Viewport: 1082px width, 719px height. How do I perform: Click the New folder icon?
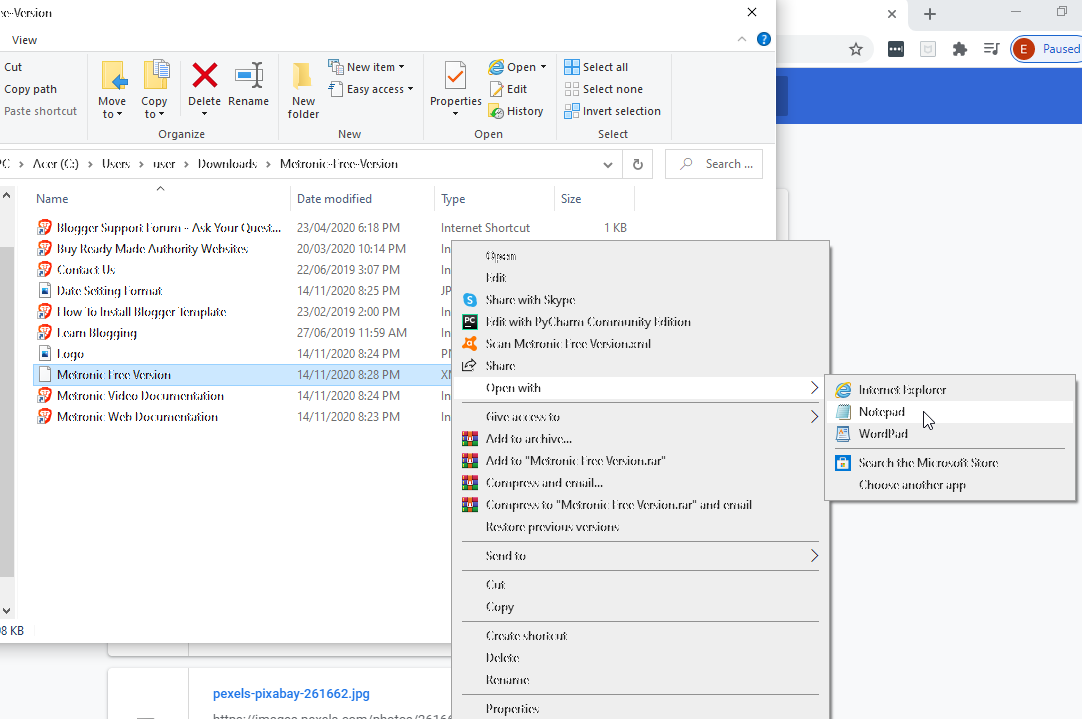click(x=302, y=75)
